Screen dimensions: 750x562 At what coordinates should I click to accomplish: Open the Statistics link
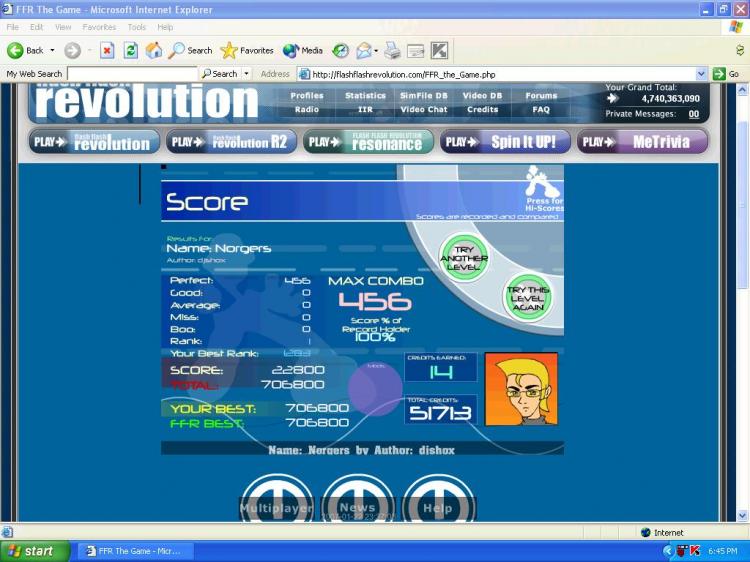coord(365,96)
